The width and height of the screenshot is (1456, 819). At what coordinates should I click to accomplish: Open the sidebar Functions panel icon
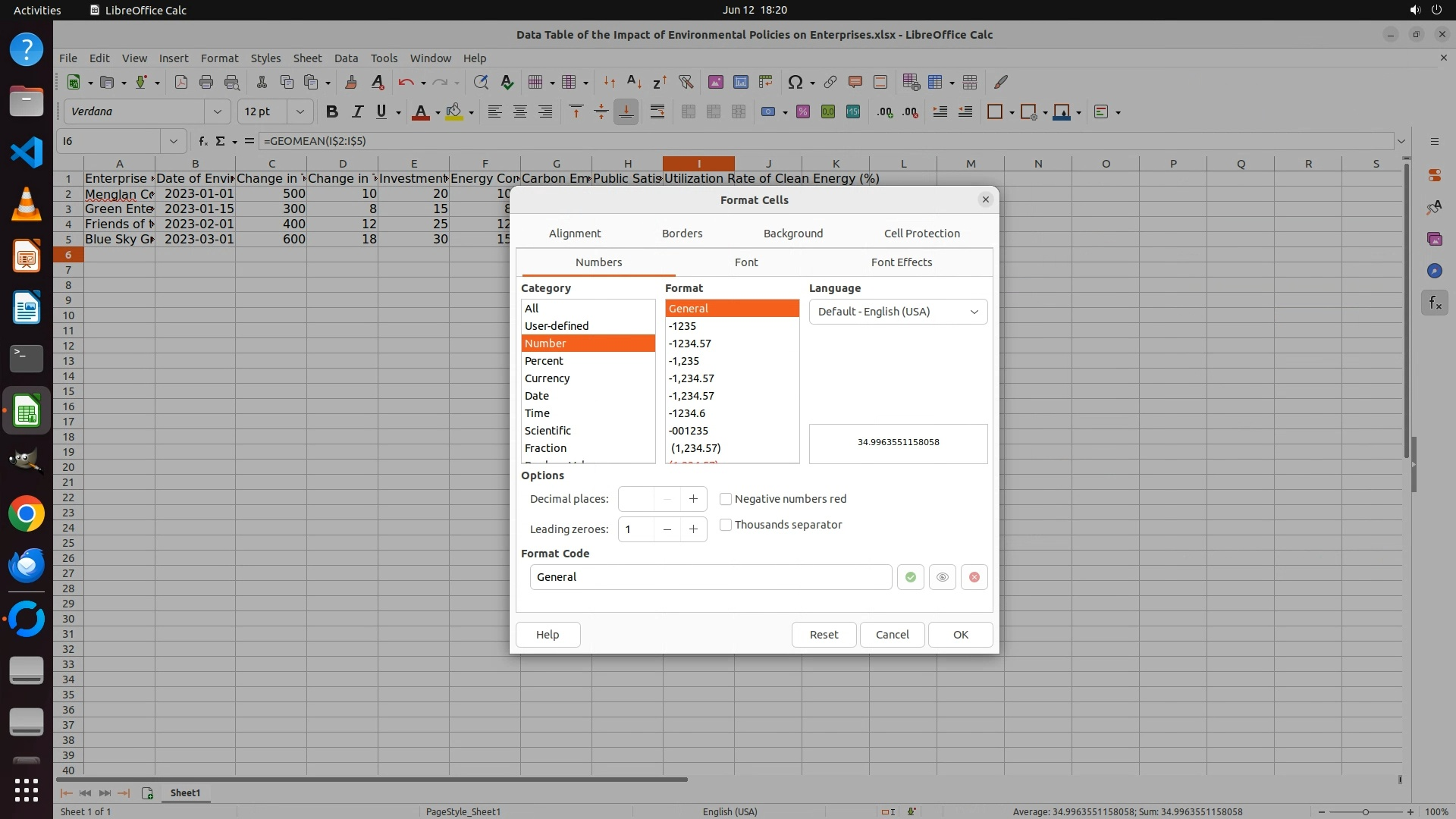click(x=1434, y=303)
